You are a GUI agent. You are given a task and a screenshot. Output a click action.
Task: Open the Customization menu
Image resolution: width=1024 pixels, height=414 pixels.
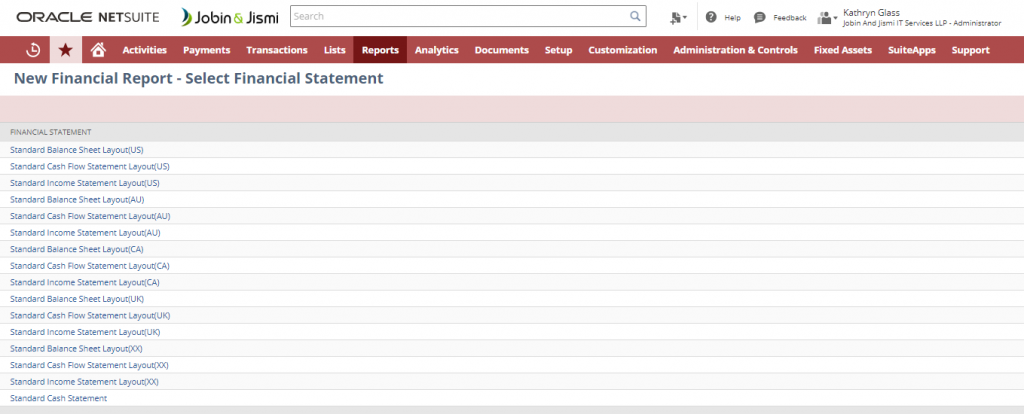click(622, 50)
